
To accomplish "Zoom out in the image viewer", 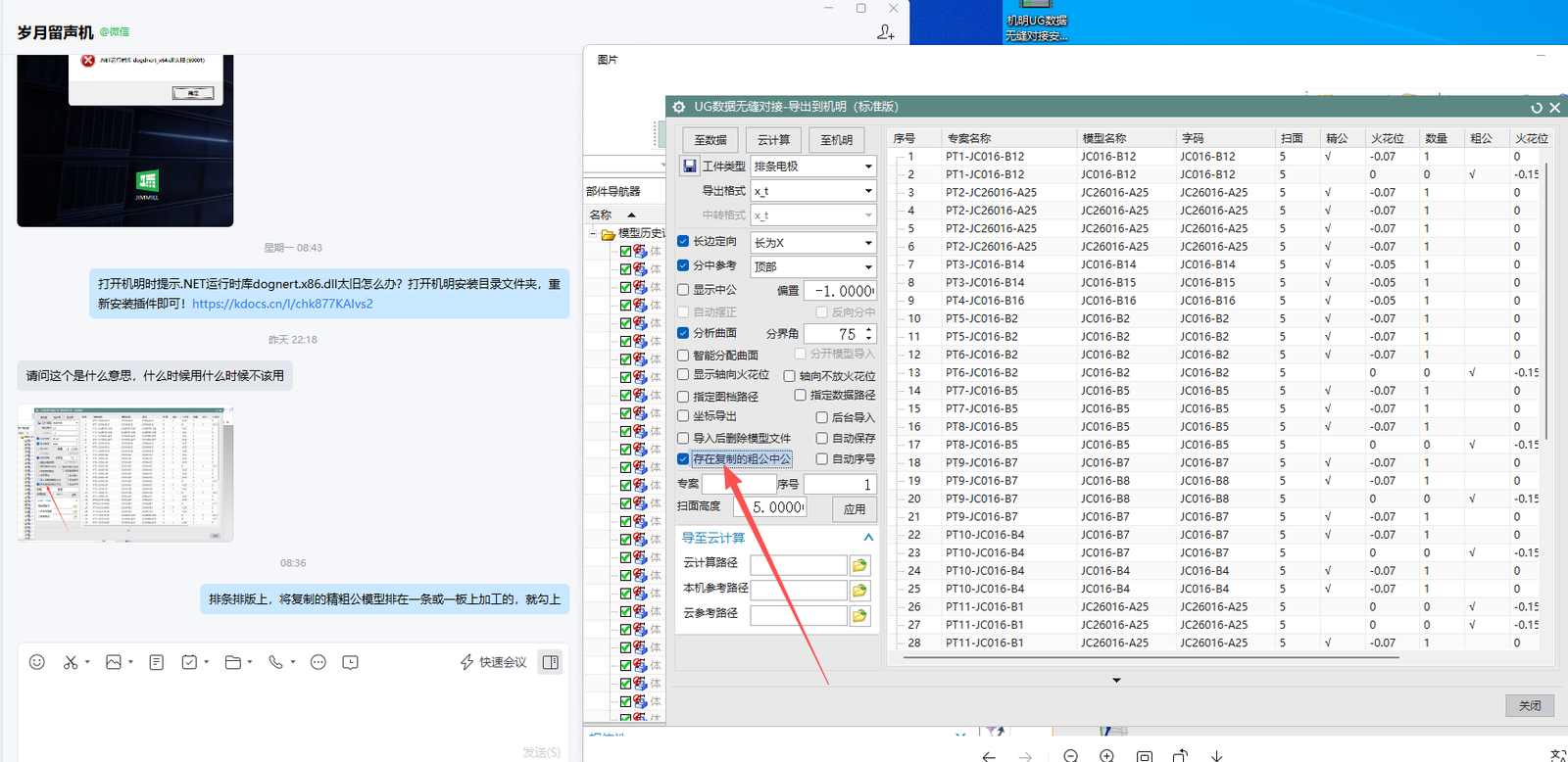I will pyautogui.click(x=1070, y=756).
